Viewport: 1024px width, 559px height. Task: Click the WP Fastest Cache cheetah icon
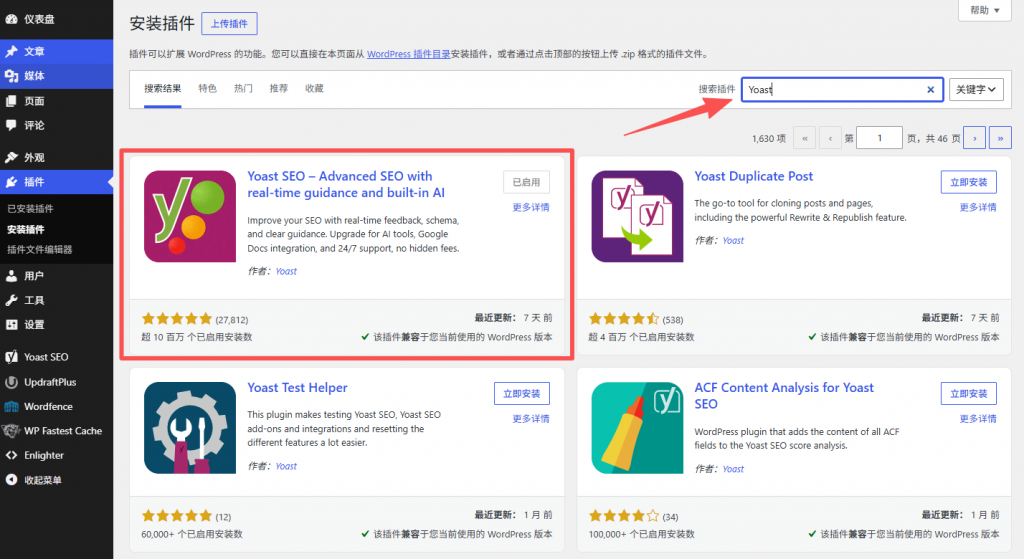(11, 431)
